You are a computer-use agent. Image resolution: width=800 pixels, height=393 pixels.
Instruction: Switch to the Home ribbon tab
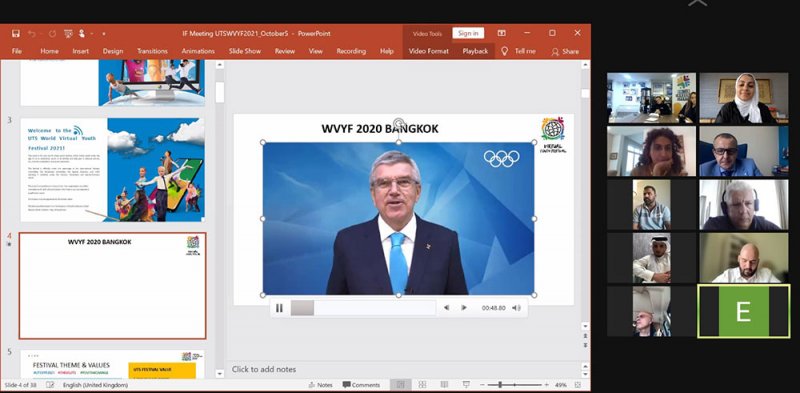click(49, 51)
